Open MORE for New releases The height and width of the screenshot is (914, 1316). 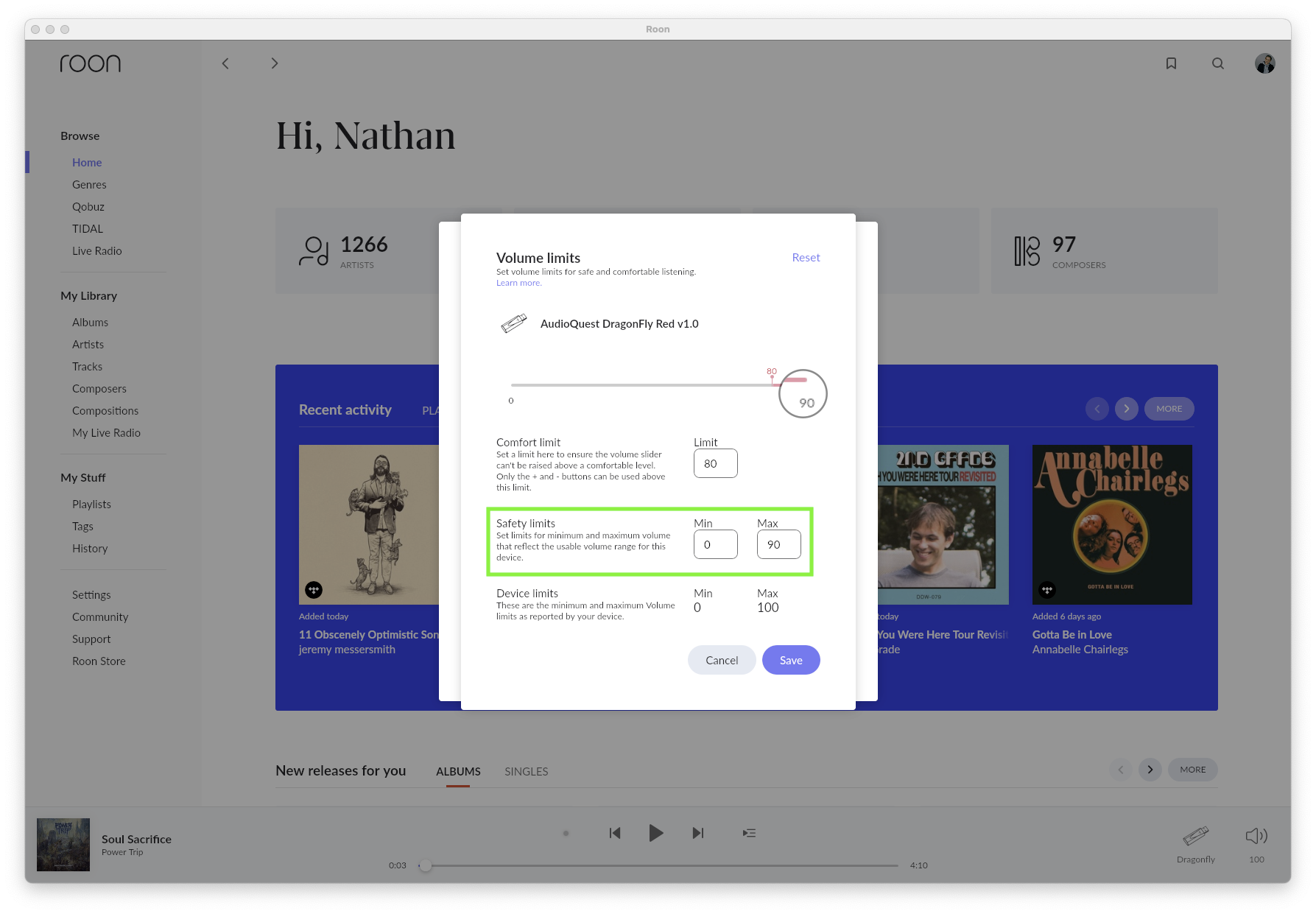(1193, 770)
